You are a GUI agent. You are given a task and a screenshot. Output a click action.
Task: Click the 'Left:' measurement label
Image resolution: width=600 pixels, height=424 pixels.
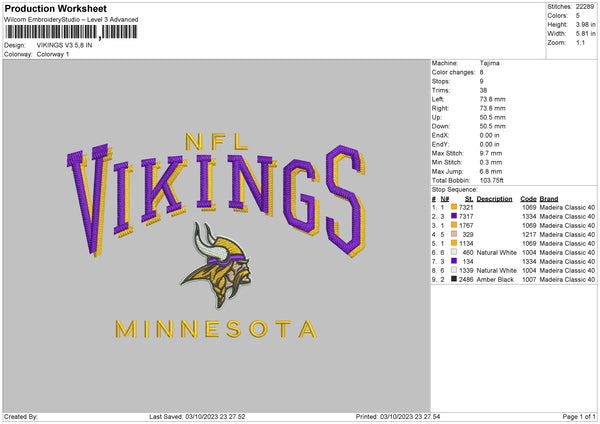coord(438,99)
